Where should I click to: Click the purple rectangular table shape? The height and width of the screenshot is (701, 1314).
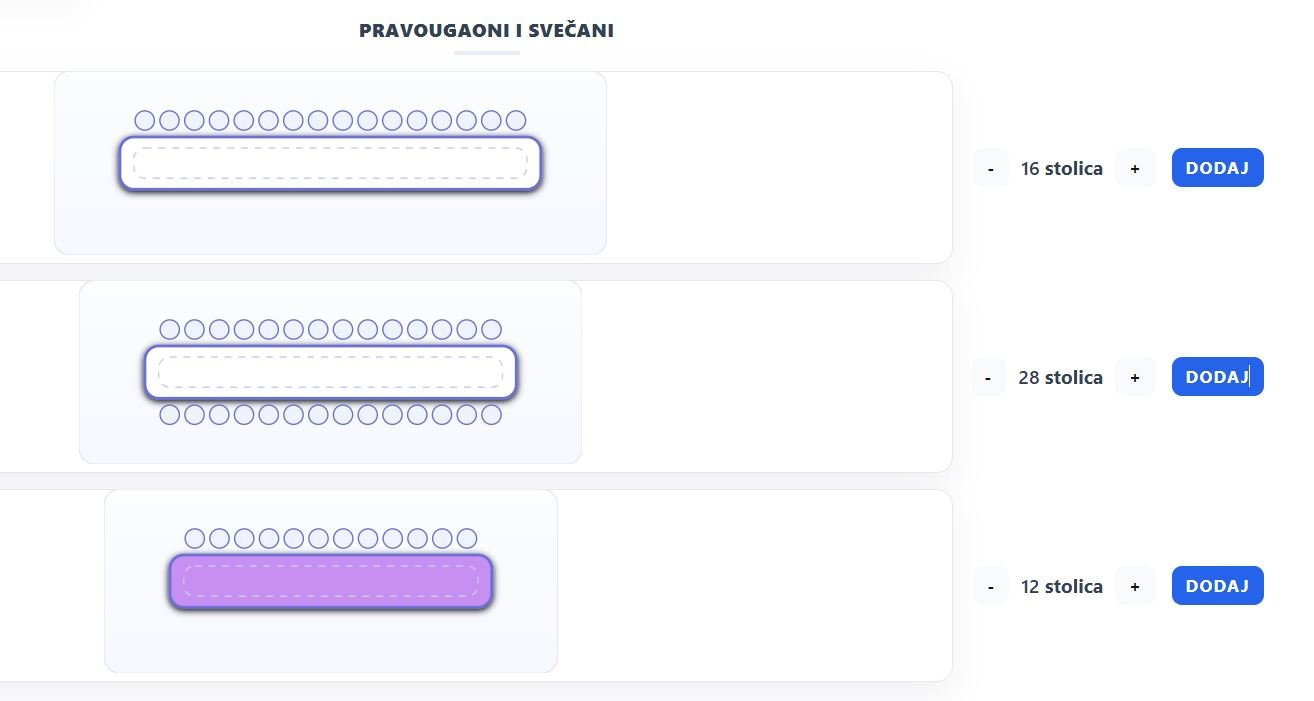(330, 581)
